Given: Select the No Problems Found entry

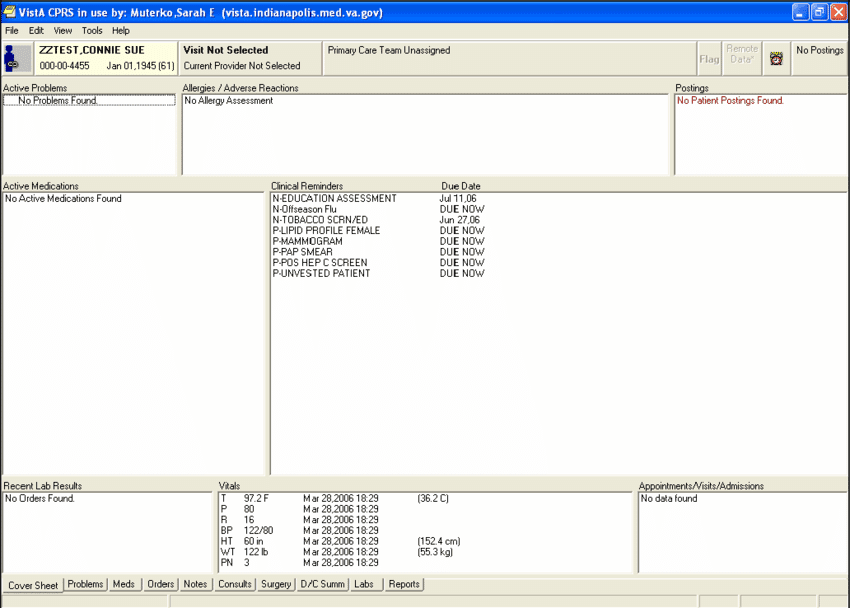Looking at the screenshot, I should (x=89, y=100).
